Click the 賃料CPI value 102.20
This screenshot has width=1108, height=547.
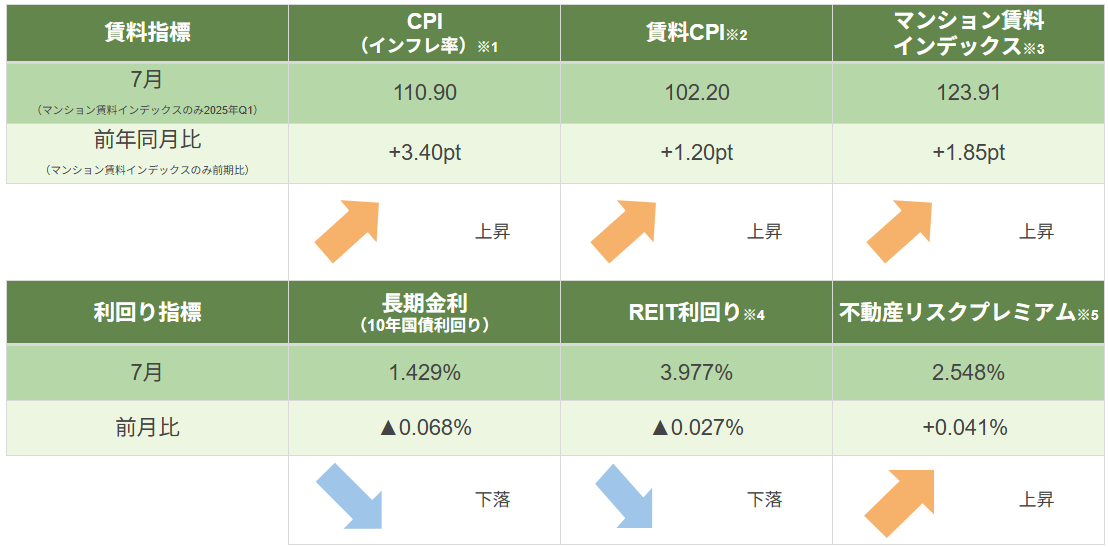(x=696, y=93)
